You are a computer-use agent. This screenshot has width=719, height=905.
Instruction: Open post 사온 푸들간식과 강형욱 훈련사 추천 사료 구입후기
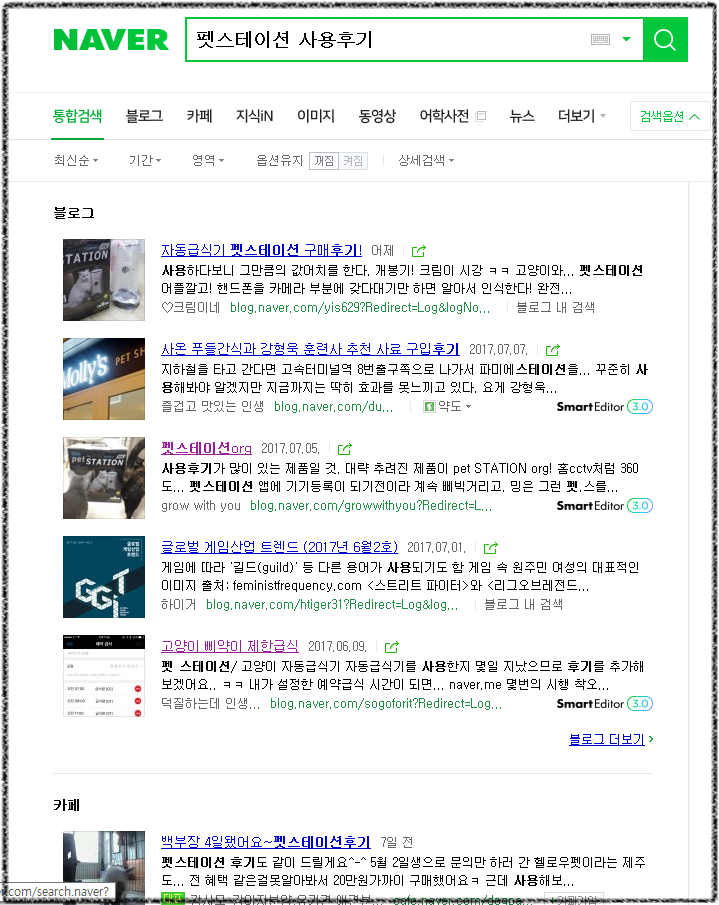click(310, 349)
